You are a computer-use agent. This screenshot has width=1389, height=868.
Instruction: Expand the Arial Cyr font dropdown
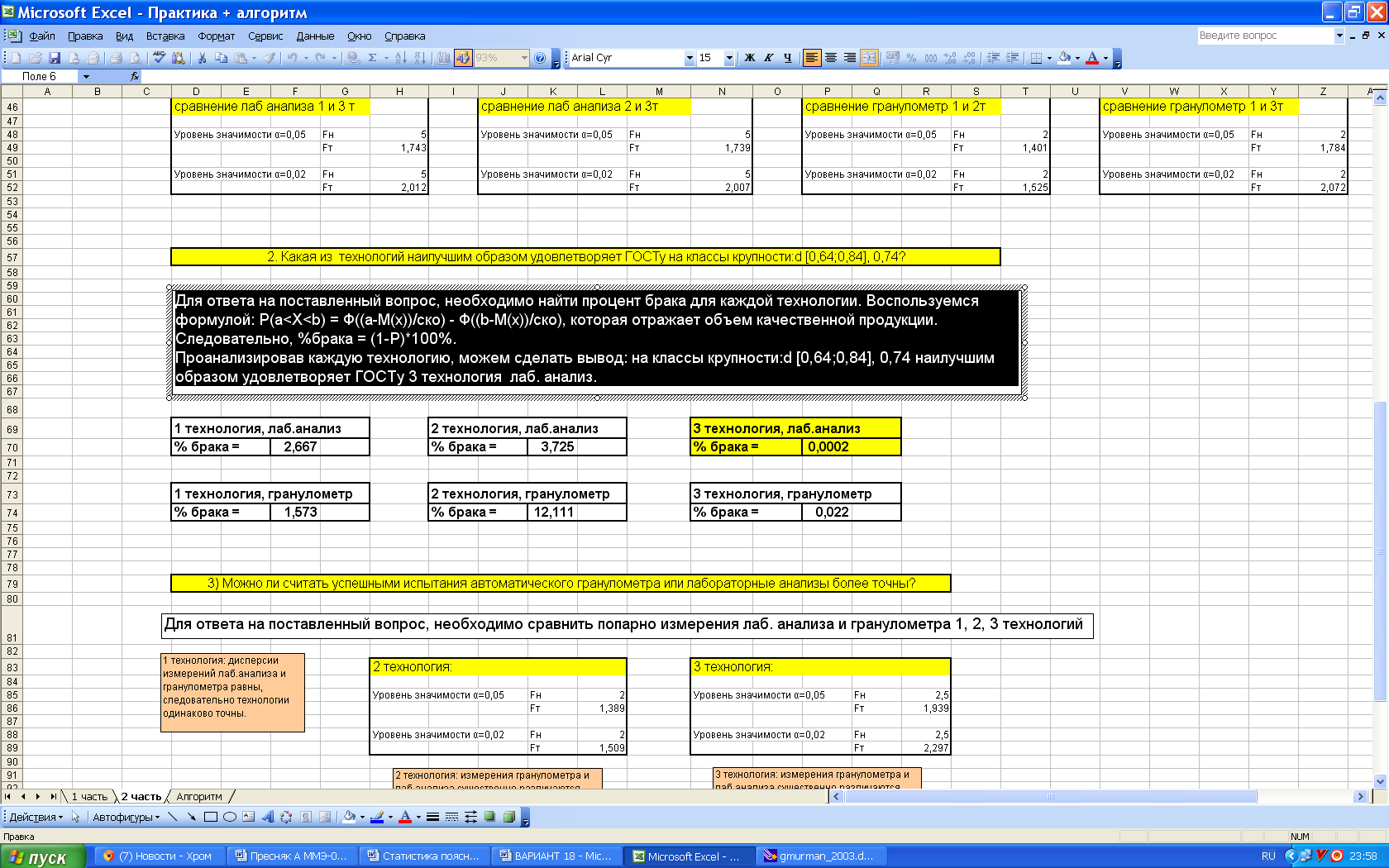pos(690,58)
